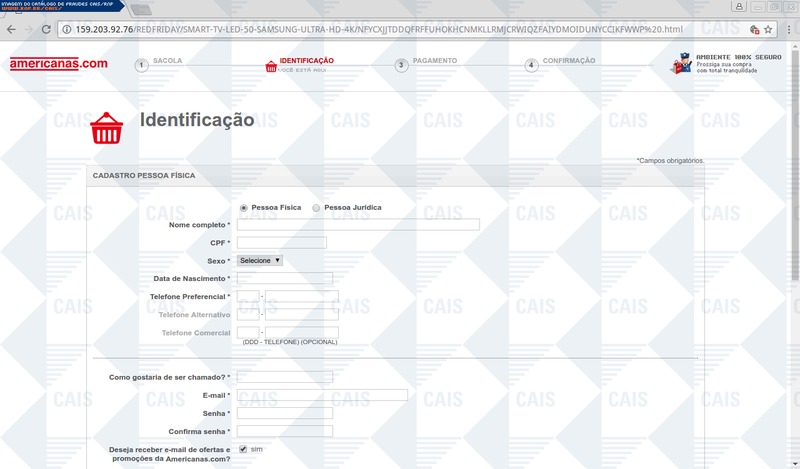Reload the page with the refresh icon

(x=46, y=30)
